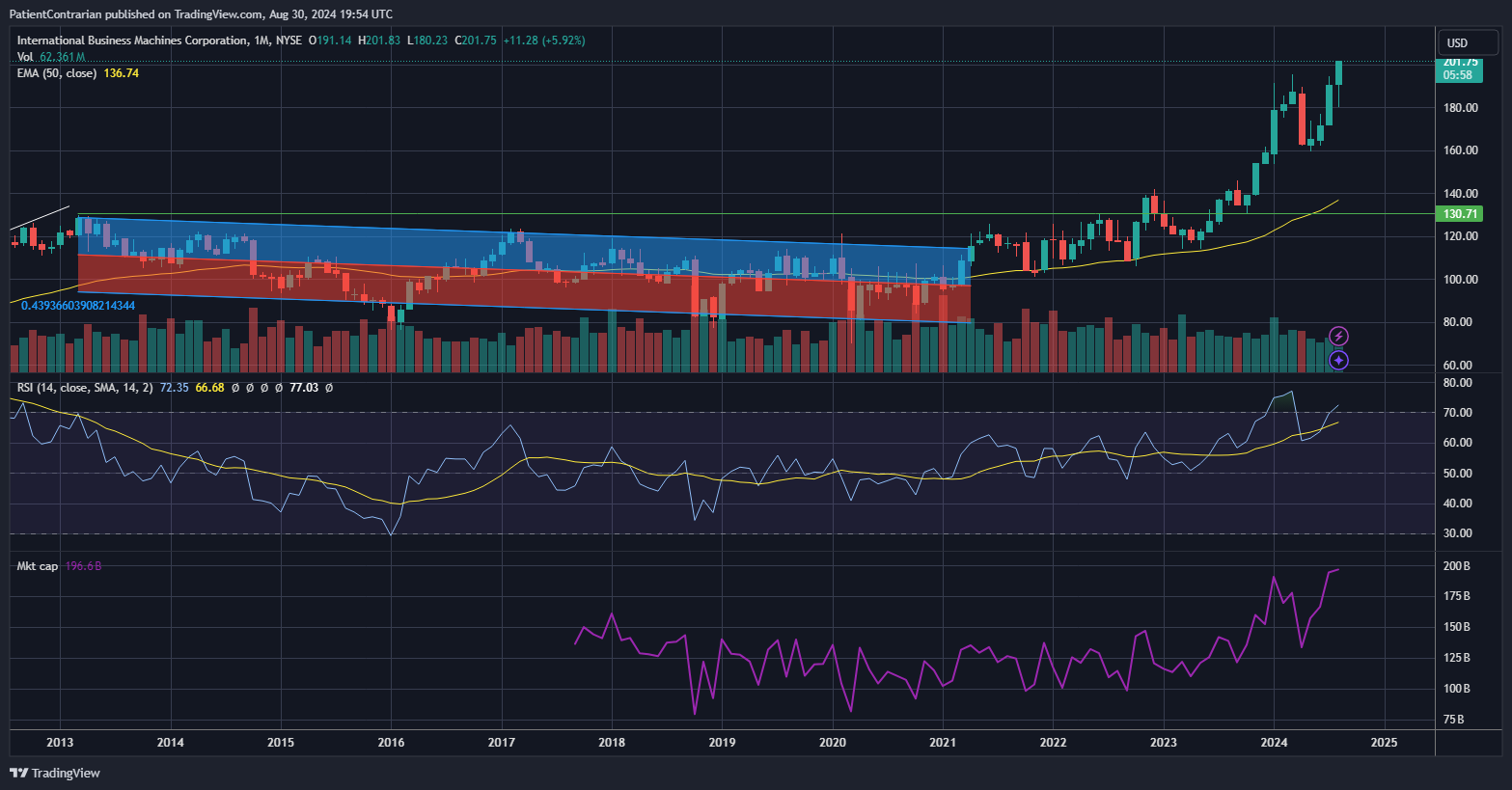Click the 2020 label on the time axis
1512x790 pixels.
pos(833,743)
